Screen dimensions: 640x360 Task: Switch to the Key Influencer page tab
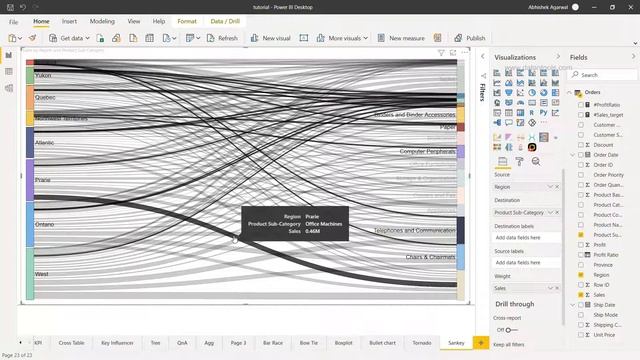tap(117, 343)
